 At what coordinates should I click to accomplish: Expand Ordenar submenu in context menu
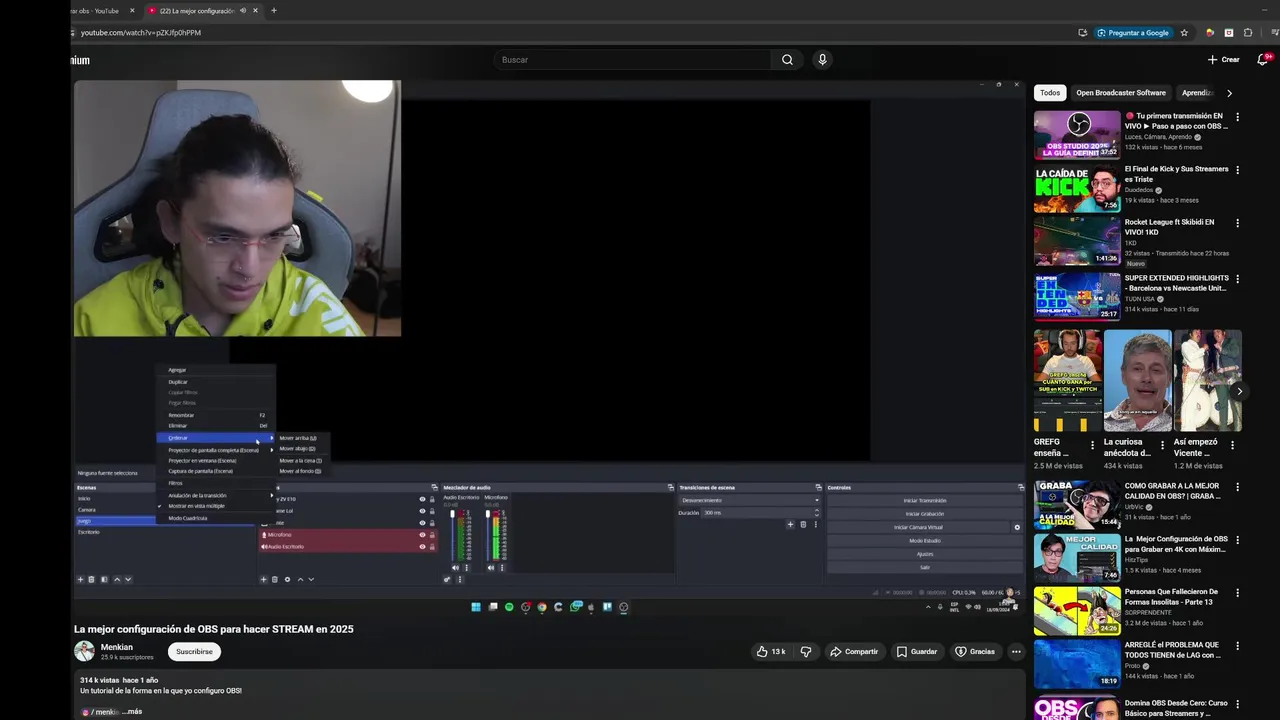coord(215,438)
